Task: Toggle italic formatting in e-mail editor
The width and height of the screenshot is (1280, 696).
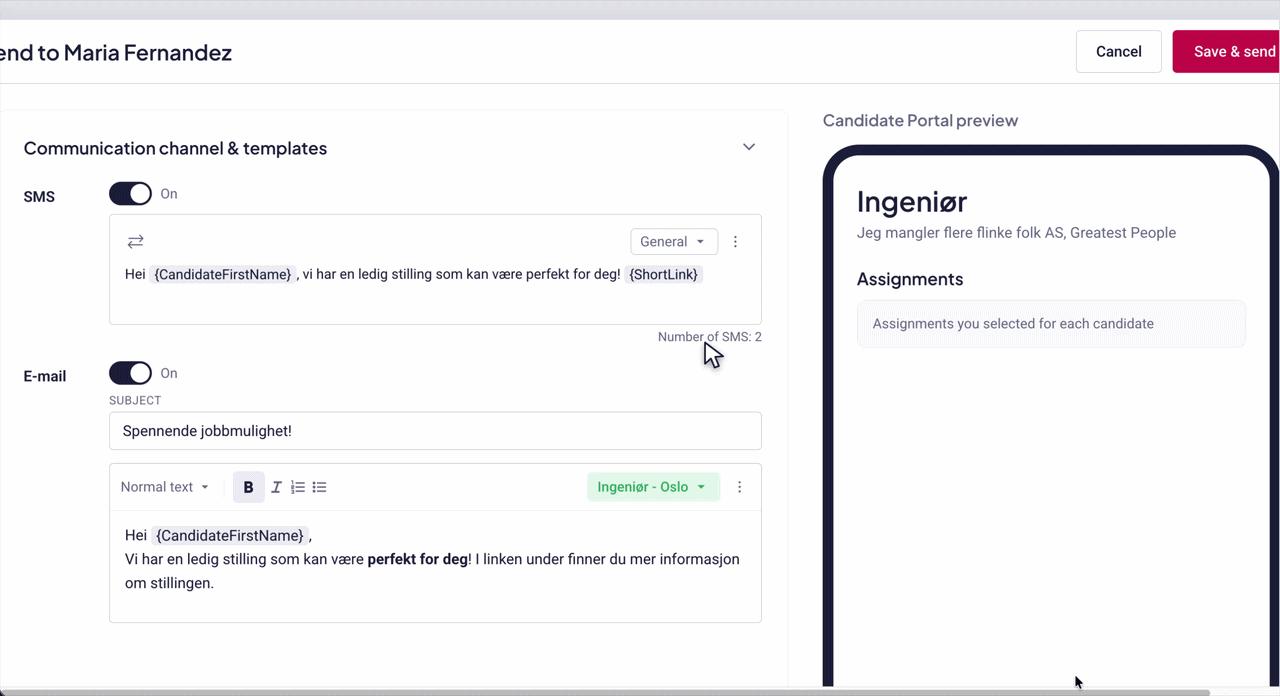Action: (x=277, y=487)
